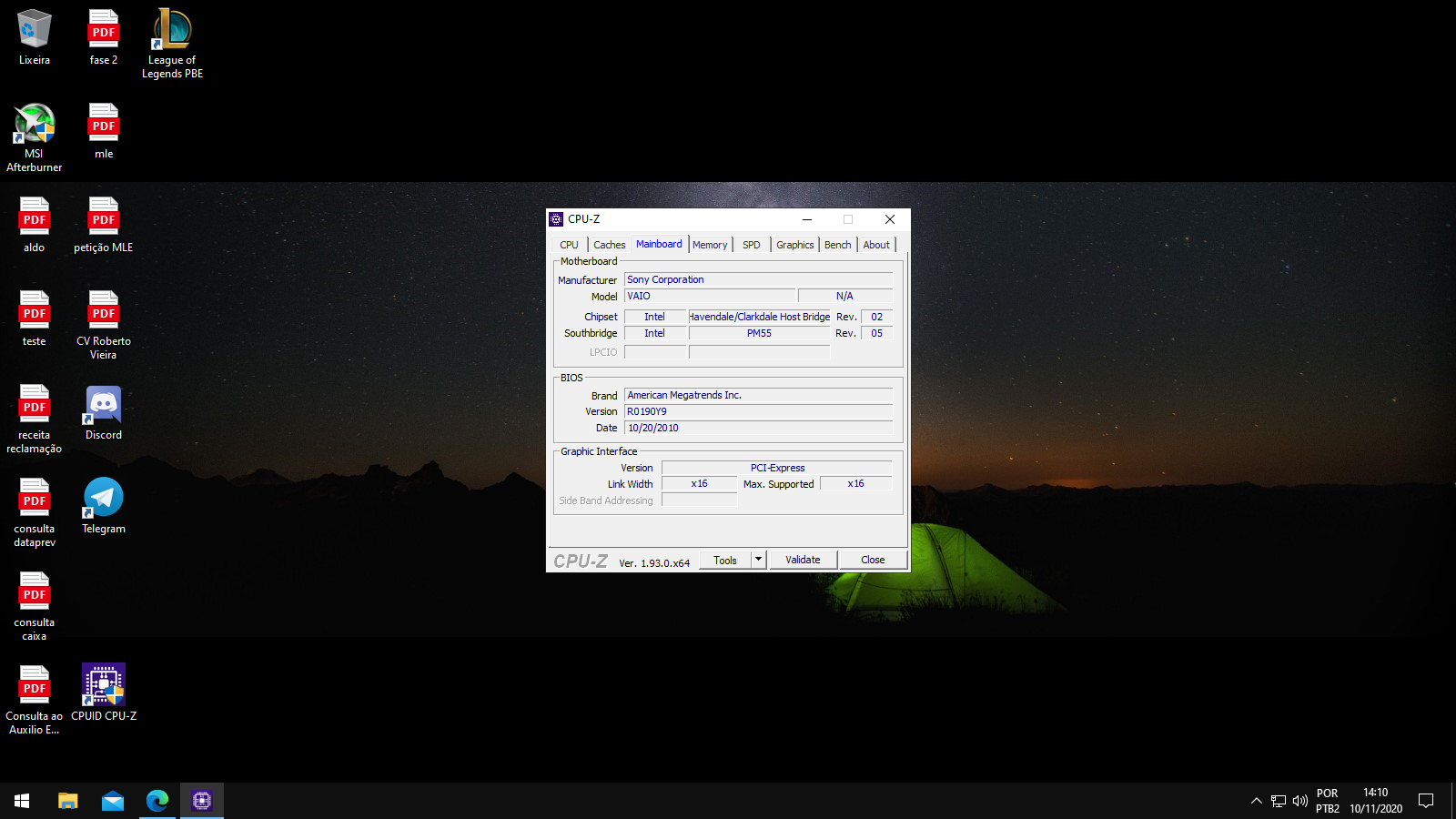This screenshot has width=1456, height=819.
Task: Switch to the About tab
Action: [x=877, y=245]
